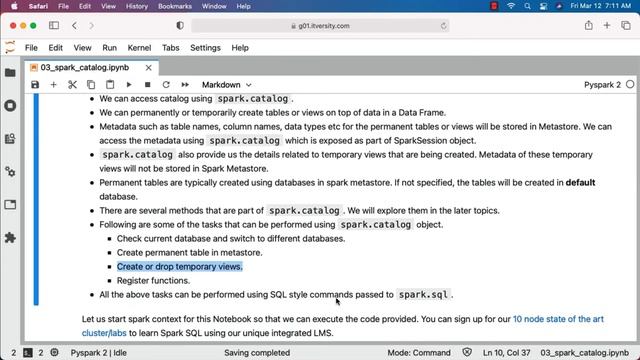The height and width of the screenshot is (360, 640).
Task: Focus the g01.itversity.com address bar
Action: pos(320,26)
